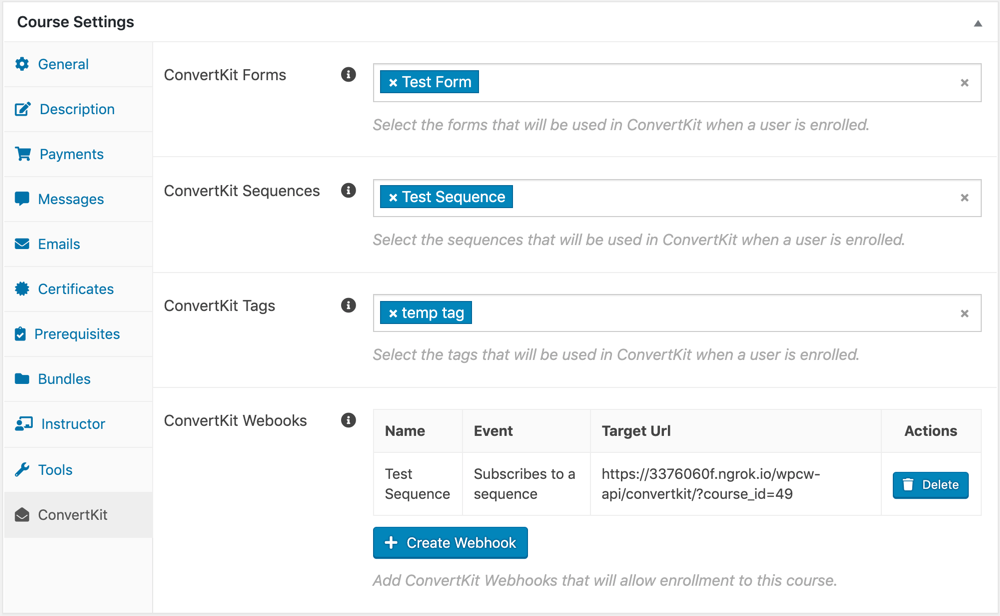This screenshot has width=1000, height=616.
Task: Go to the Certificates tab
Action: pos(75,289)
